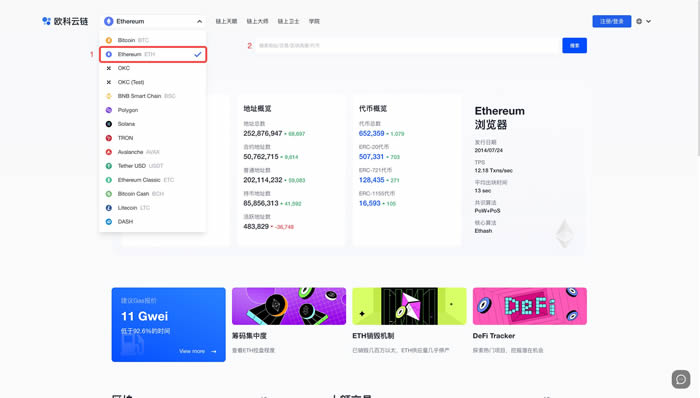The width and height of the screenshot is (700, 398).
Task: Click the checked Ethereum ETH option
Action: [153, 54]
